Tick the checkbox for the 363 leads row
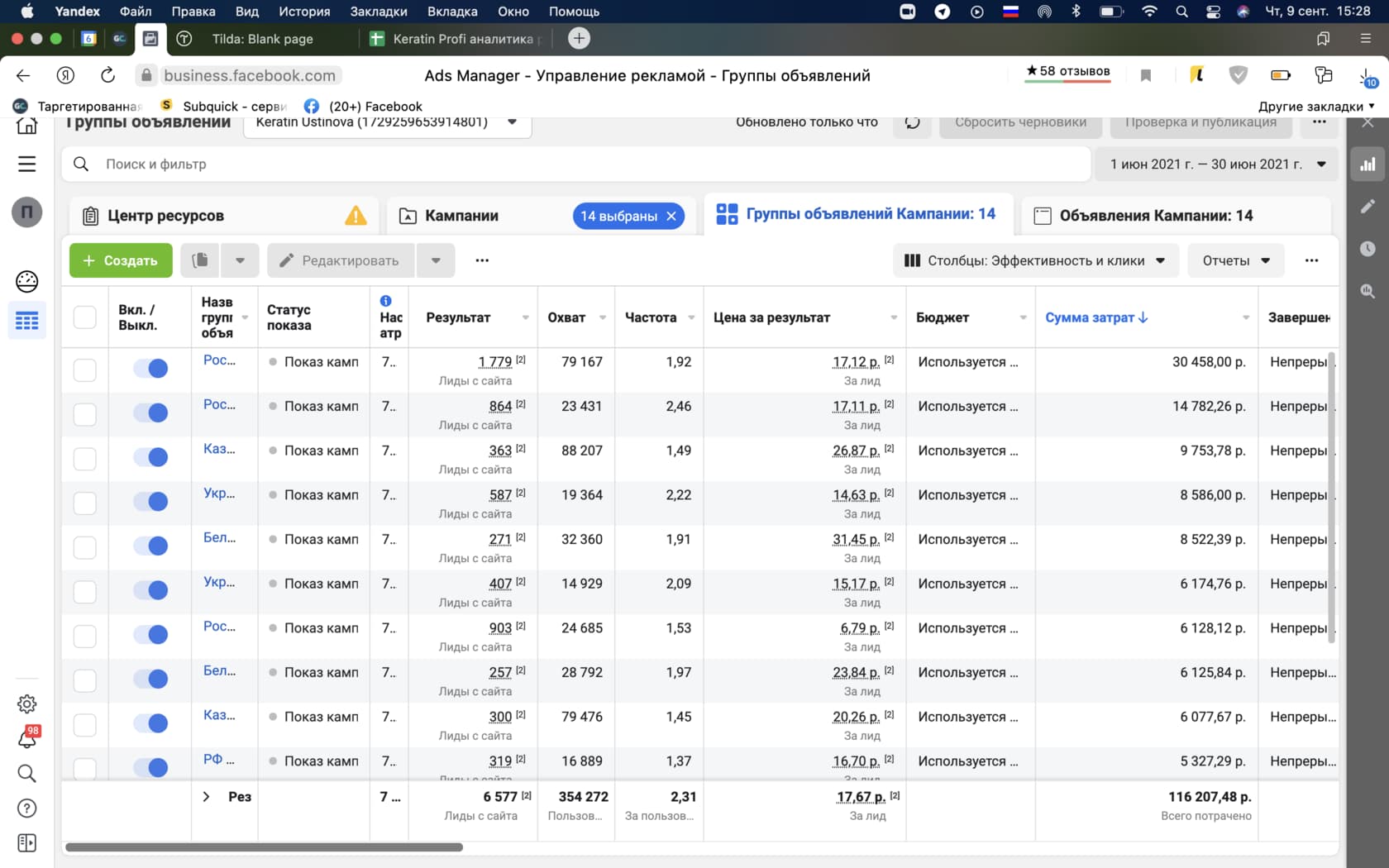 tap(85, 458)
